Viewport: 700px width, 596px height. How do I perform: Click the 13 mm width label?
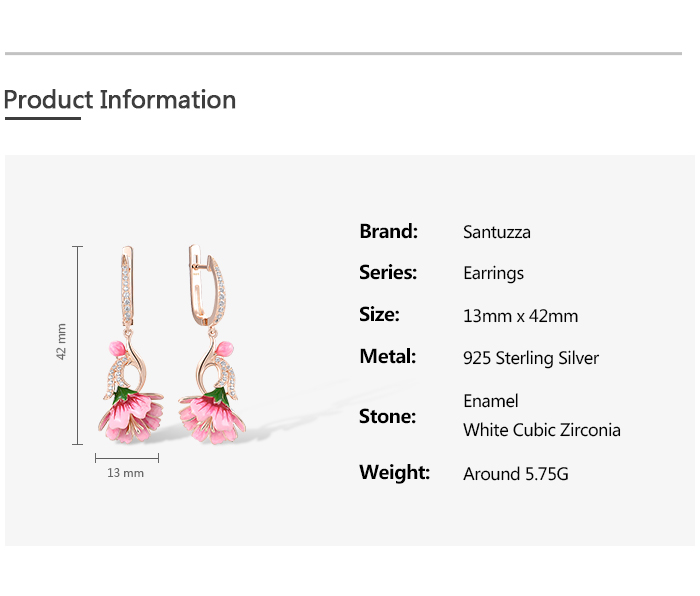[126, 473]
